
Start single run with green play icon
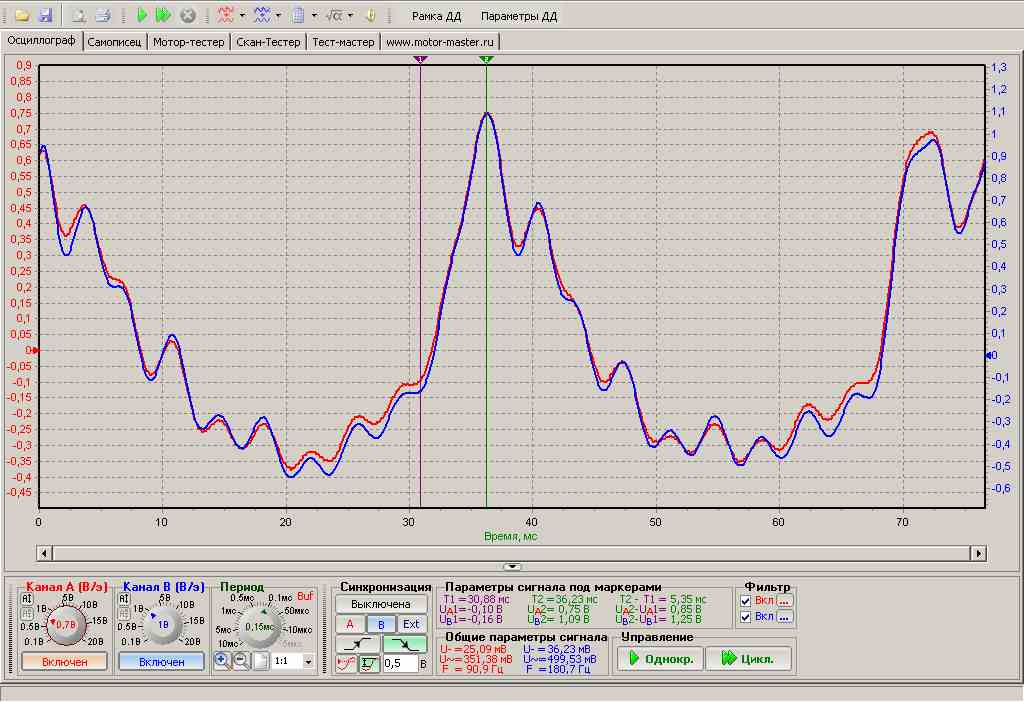click(x=142, y=16)
